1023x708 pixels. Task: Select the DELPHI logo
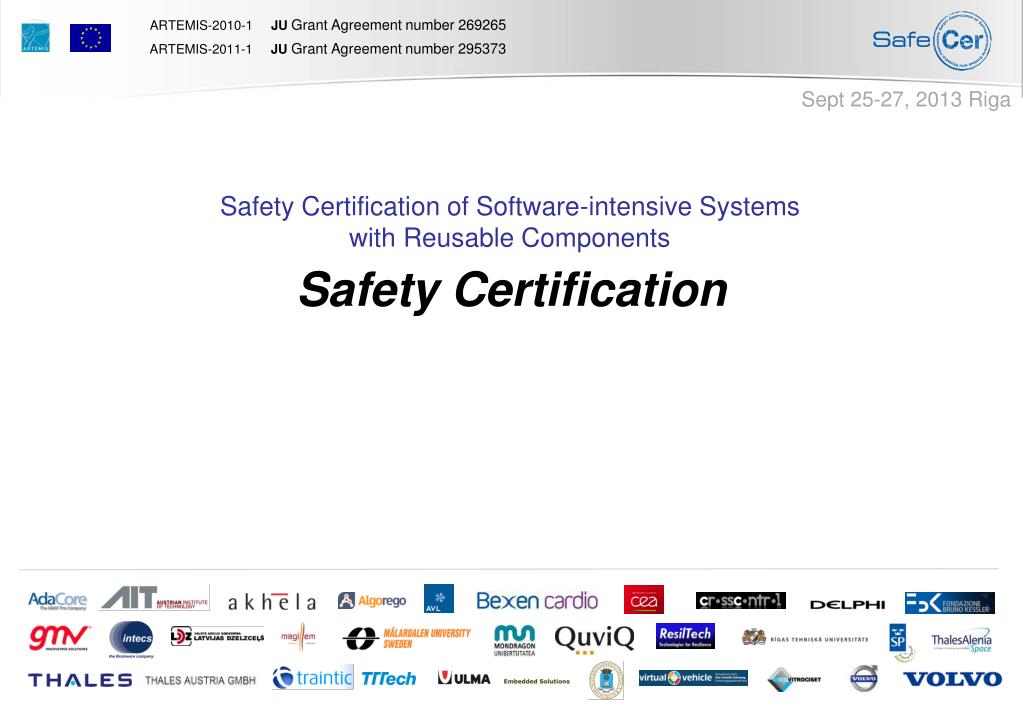tap(847, 605)
